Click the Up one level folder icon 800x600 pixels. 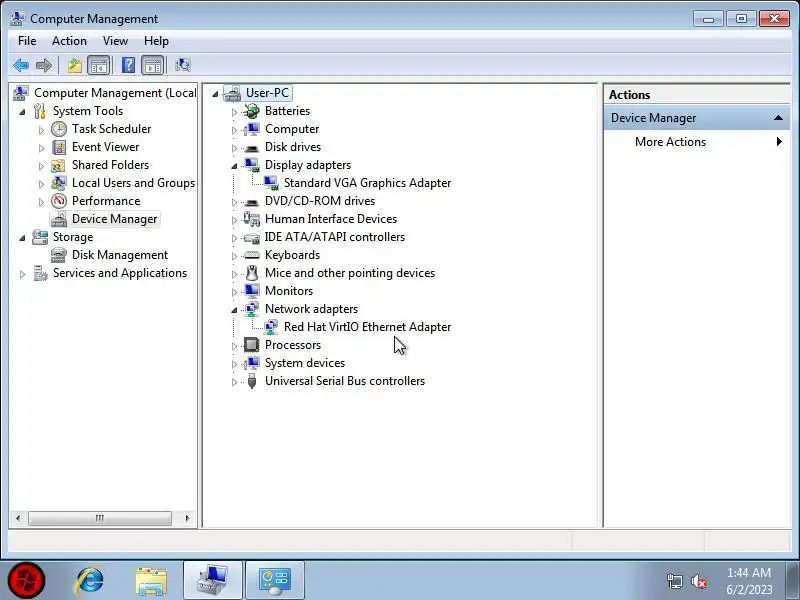pyautogui.click(x=74, y=65)
